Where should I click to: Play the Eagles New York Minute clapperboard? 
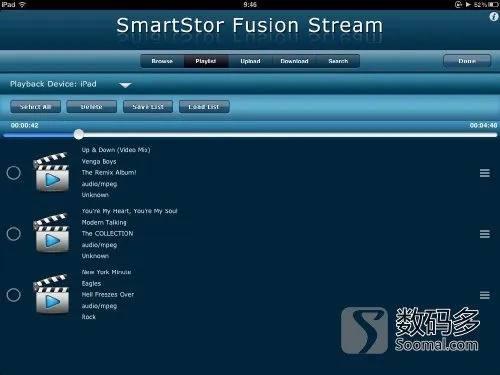(51, 295)
